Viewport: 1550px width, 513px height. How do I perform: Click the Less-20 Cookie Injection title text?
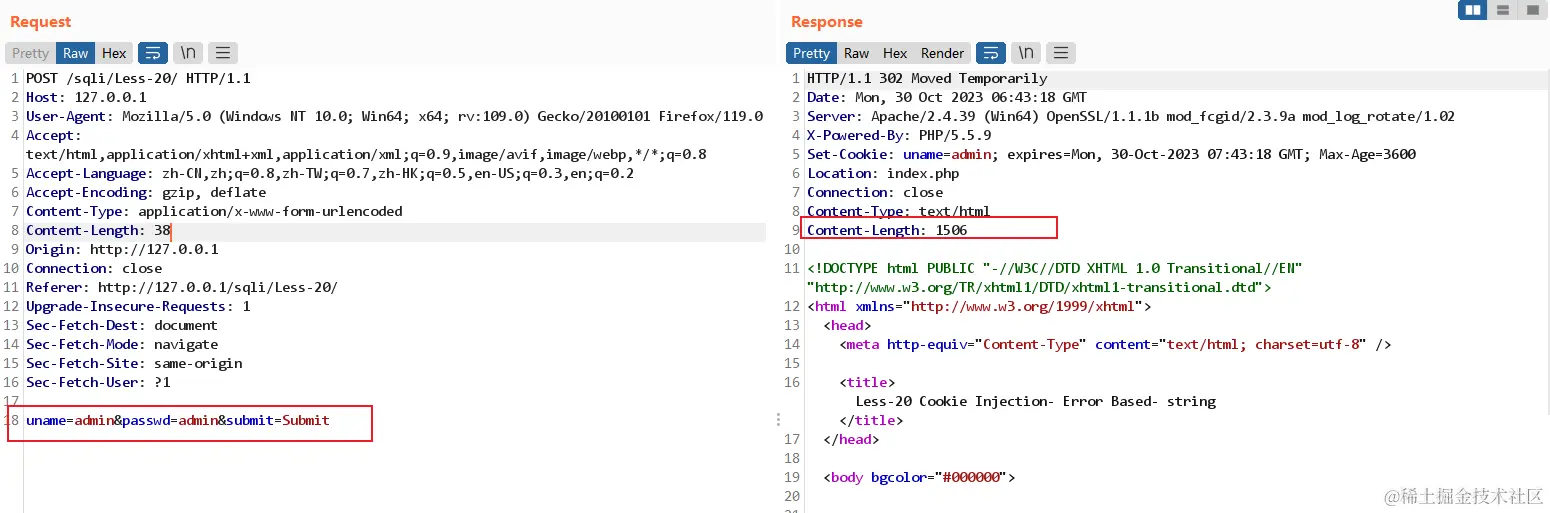1035,401
